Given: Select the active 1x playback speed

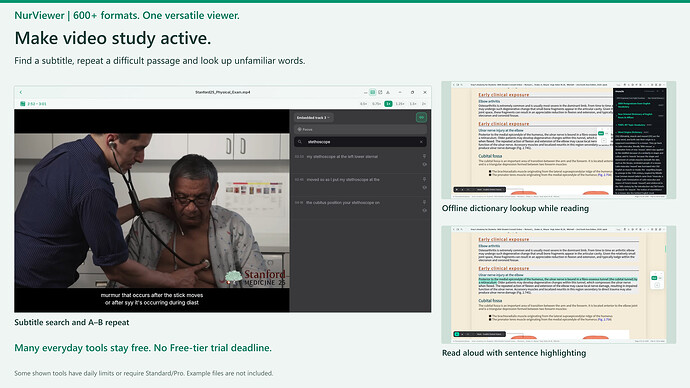Looking at the screenshot, I should [388, 104].
